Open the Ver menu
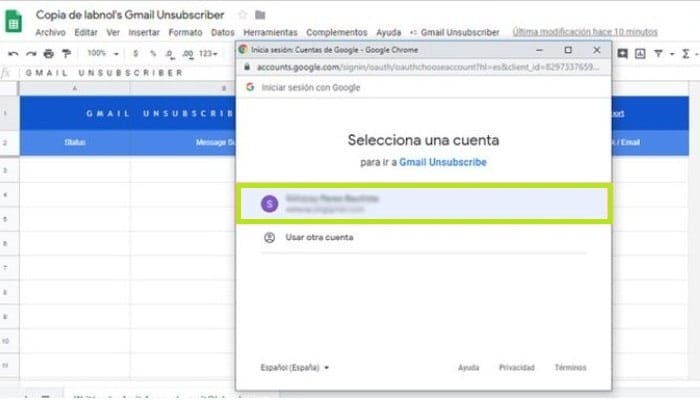This screenshot has width=700, height=400. [113, 33]
